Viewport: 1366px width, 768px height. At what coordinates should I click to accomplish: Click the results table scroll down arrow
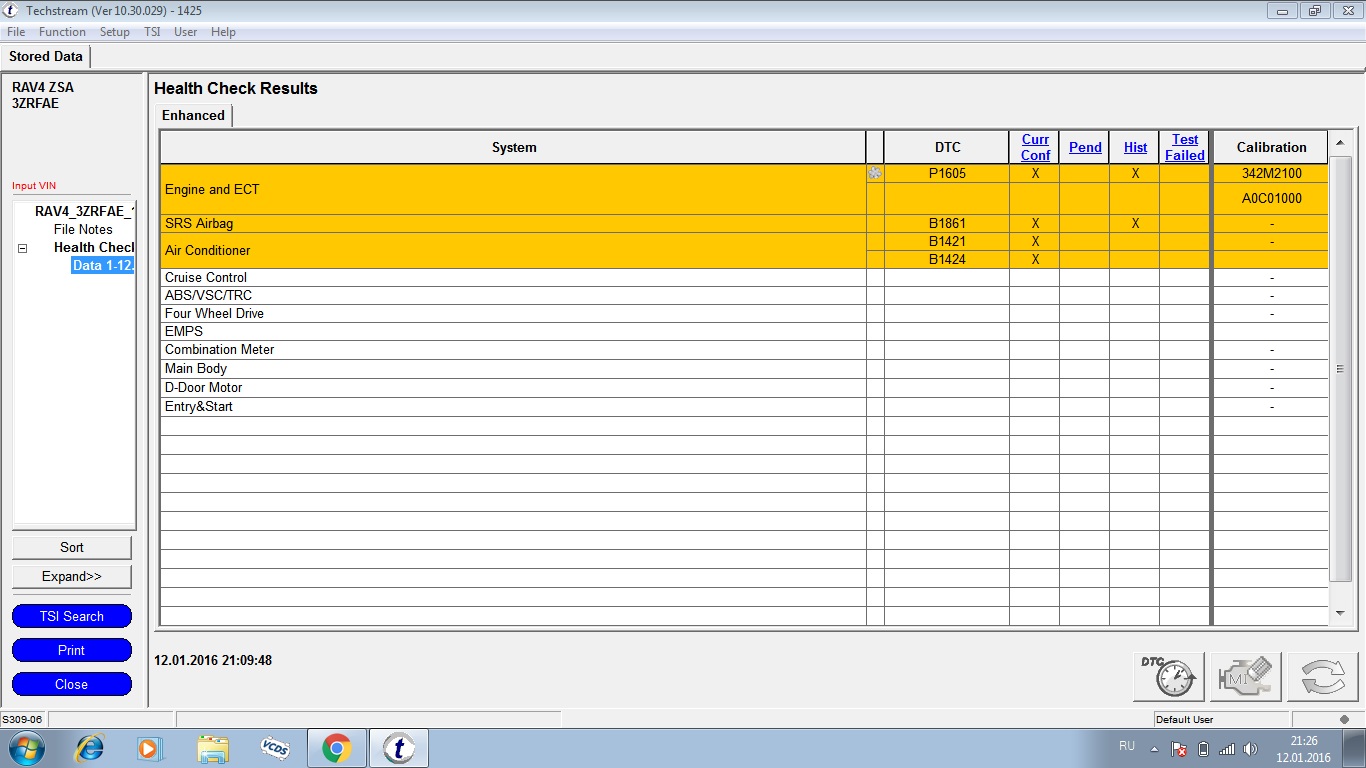tap(1341, 612)
